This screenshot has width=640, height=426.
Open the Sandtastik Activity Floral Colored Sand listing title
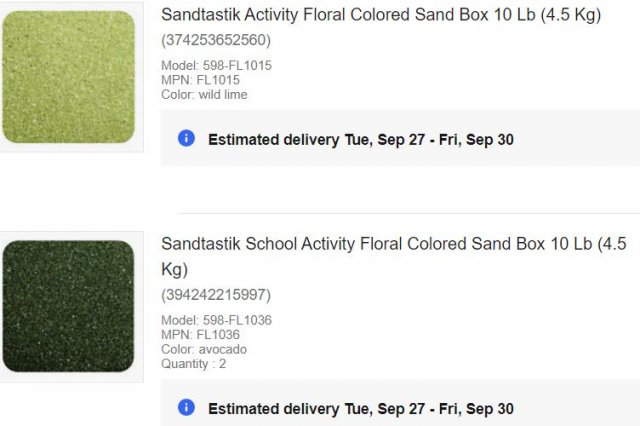coord(381,15)
